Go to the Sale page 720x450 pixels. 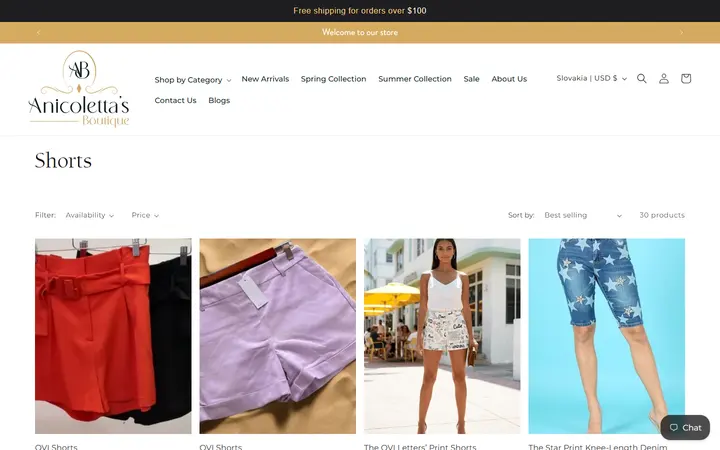point(471,79)
